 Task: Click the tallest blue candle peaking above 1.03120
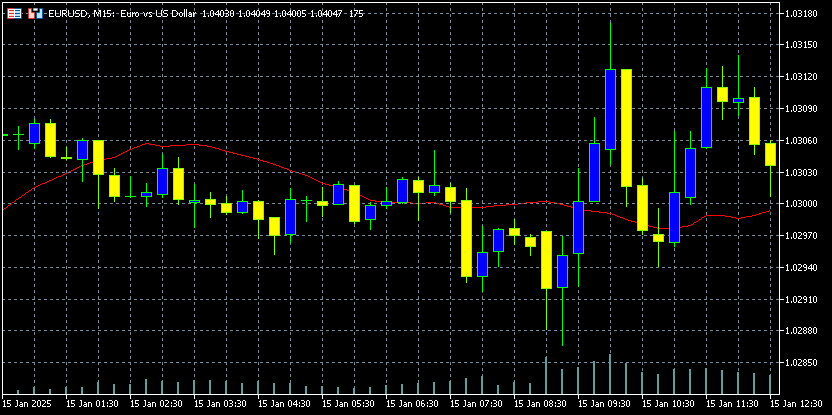610,110
